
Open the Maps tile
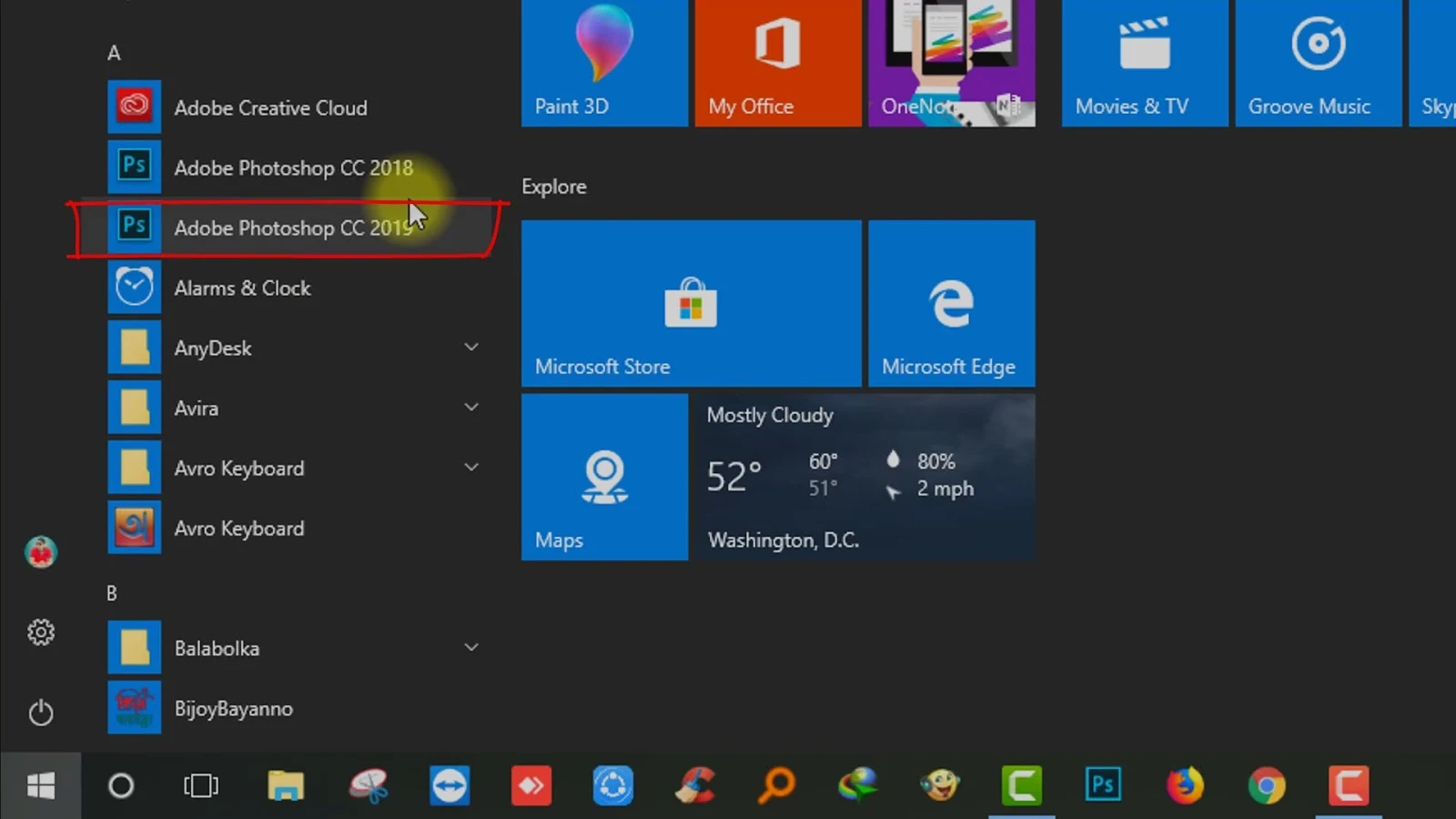click(x=604, y=477)
